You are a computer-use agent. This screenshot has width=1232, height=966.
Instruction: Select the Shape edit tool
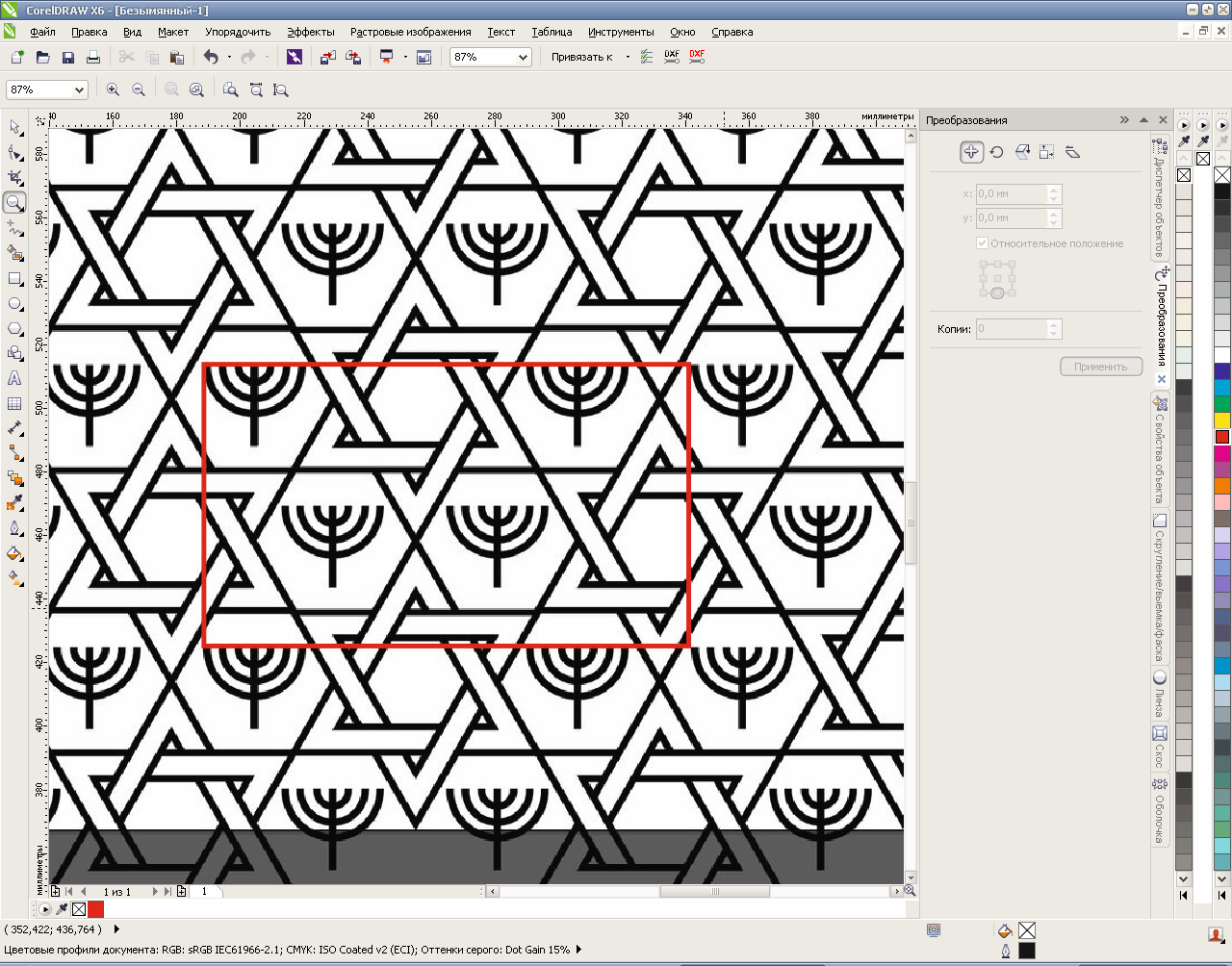click(14, 152)
